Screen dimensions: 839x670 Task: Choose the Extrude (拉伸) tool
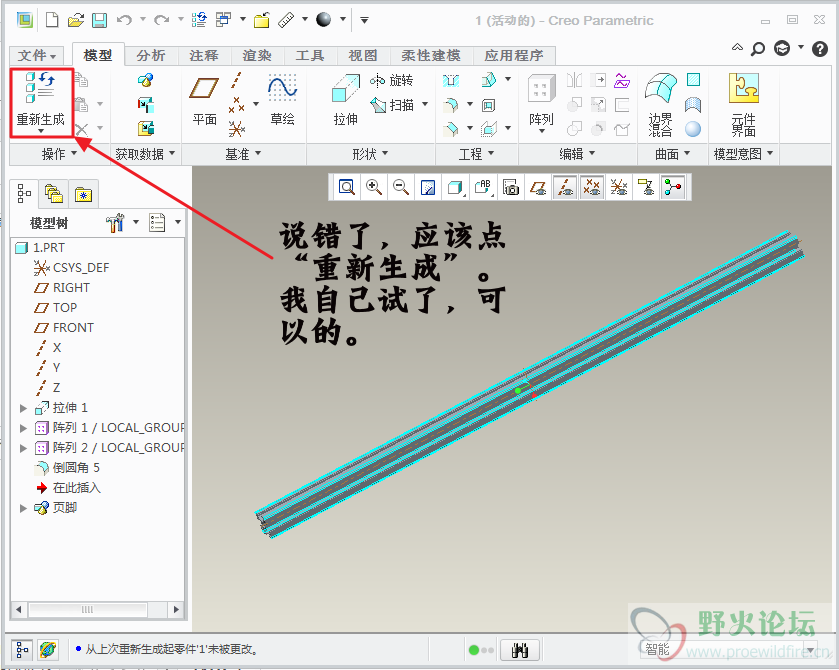[x=346, y=101]
